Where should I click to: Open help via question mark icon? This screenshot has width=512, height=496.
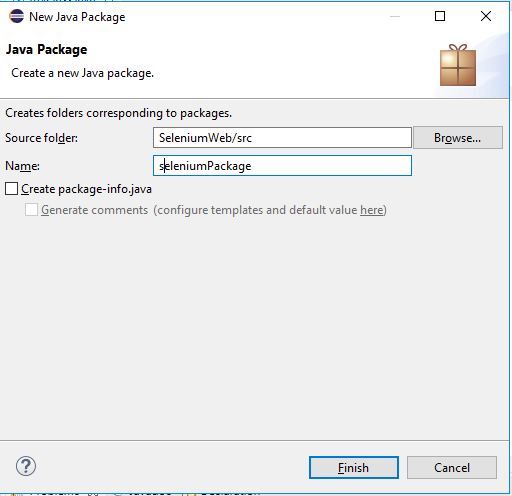pos(26,466)
